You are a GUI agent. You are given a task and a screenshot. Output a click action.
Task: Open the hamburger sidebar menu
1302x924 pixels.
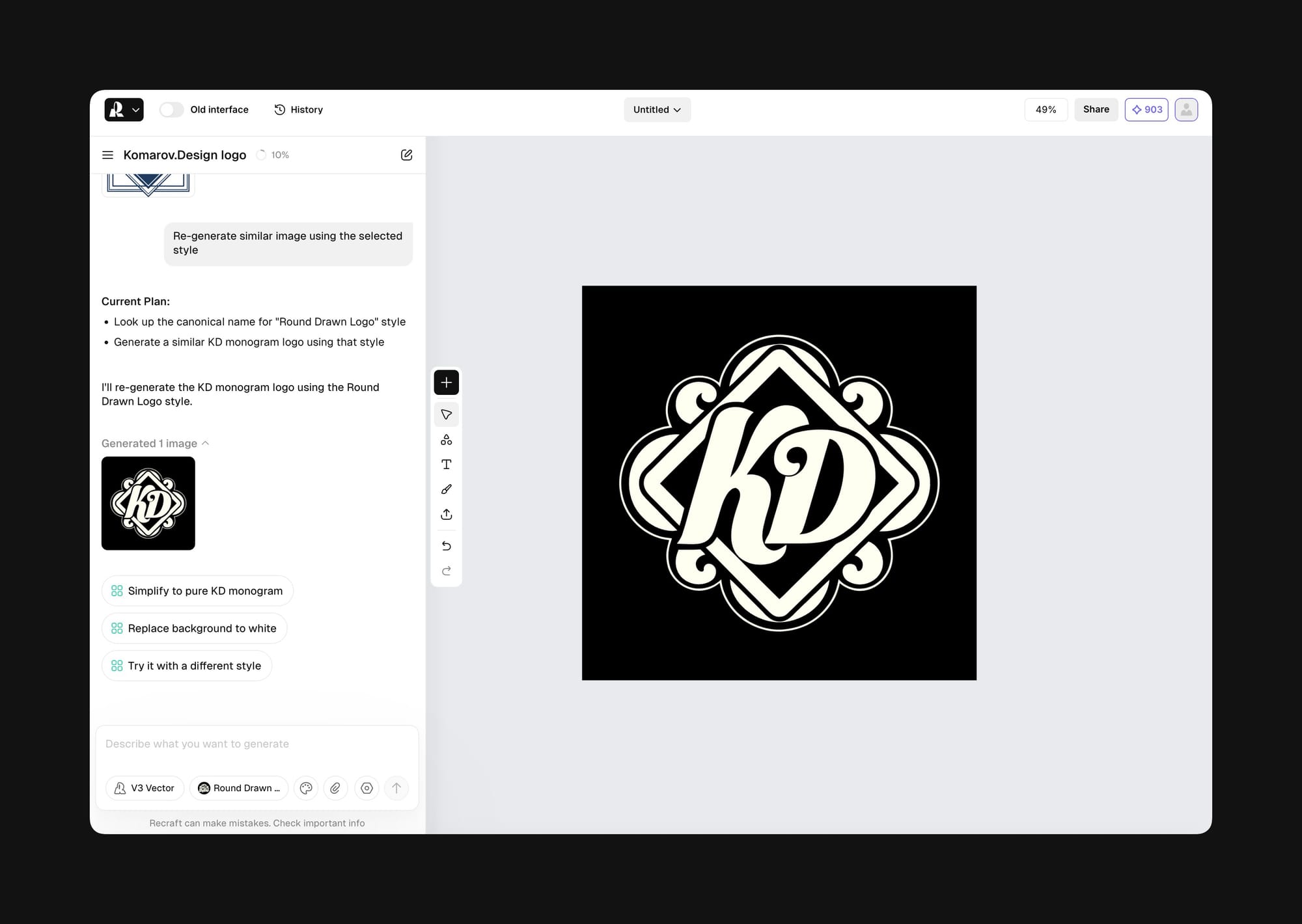tap(108, 155)
